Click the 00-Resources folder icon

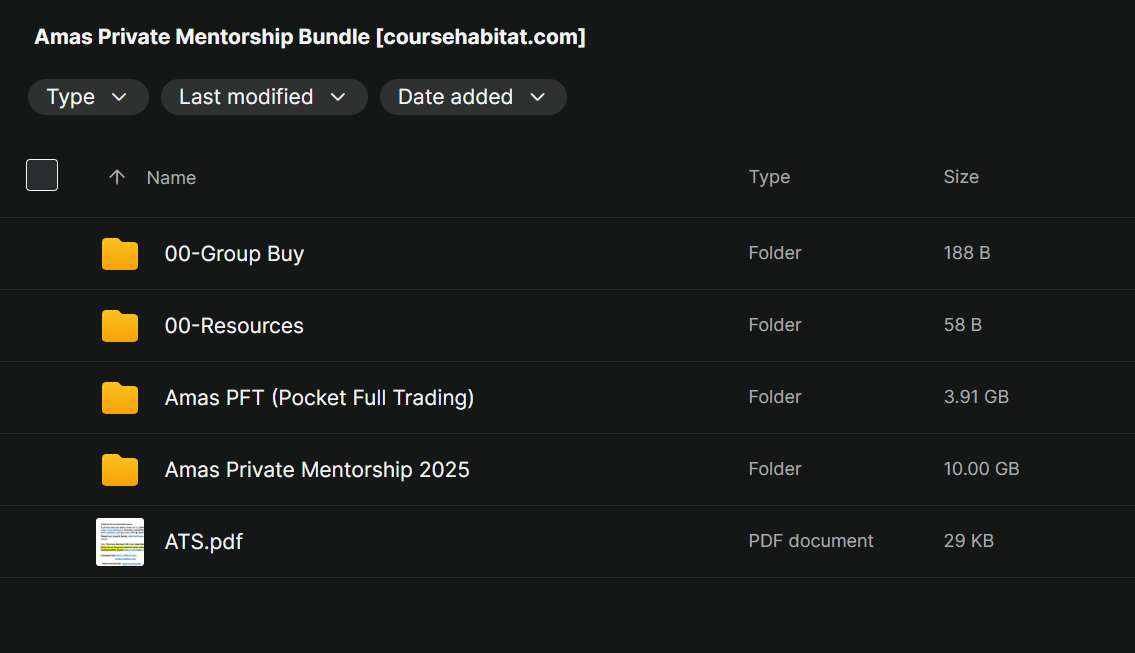[x=119, y=326]
